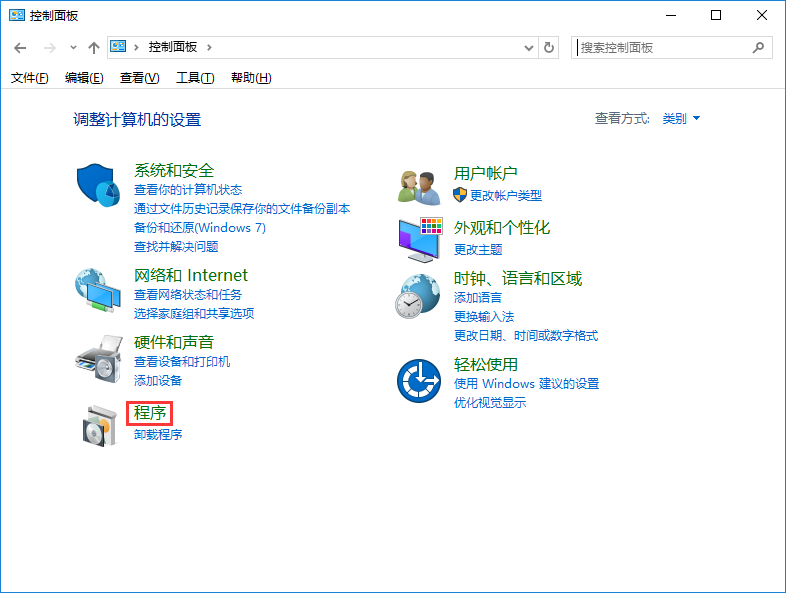Open the Network and Internet globe icon
The height and width of the screenshot is (593, 786).
coord(99,291)
